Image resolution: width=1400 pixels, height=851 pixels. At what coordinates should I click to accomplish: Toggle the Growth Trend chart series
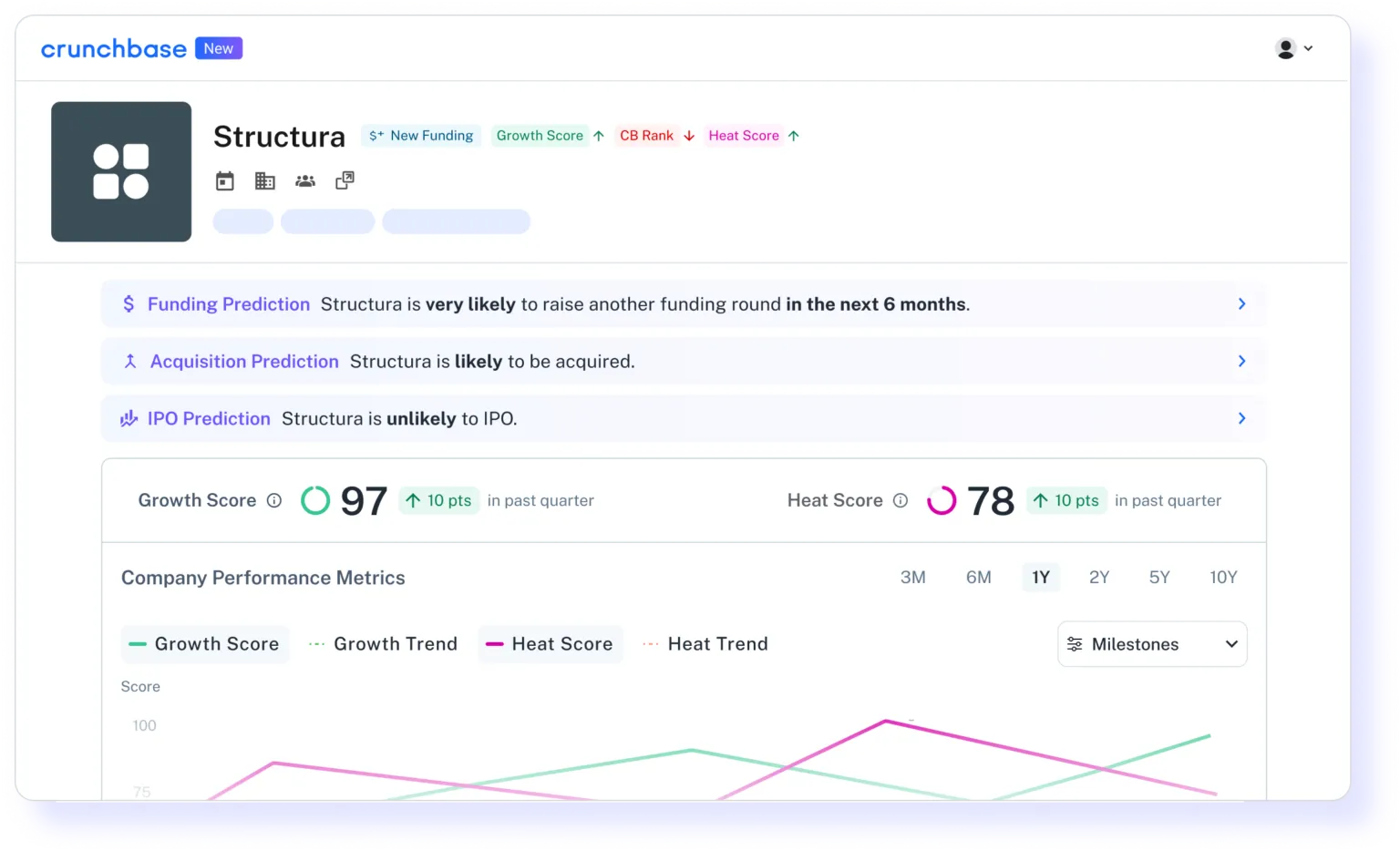pos(383,644)
